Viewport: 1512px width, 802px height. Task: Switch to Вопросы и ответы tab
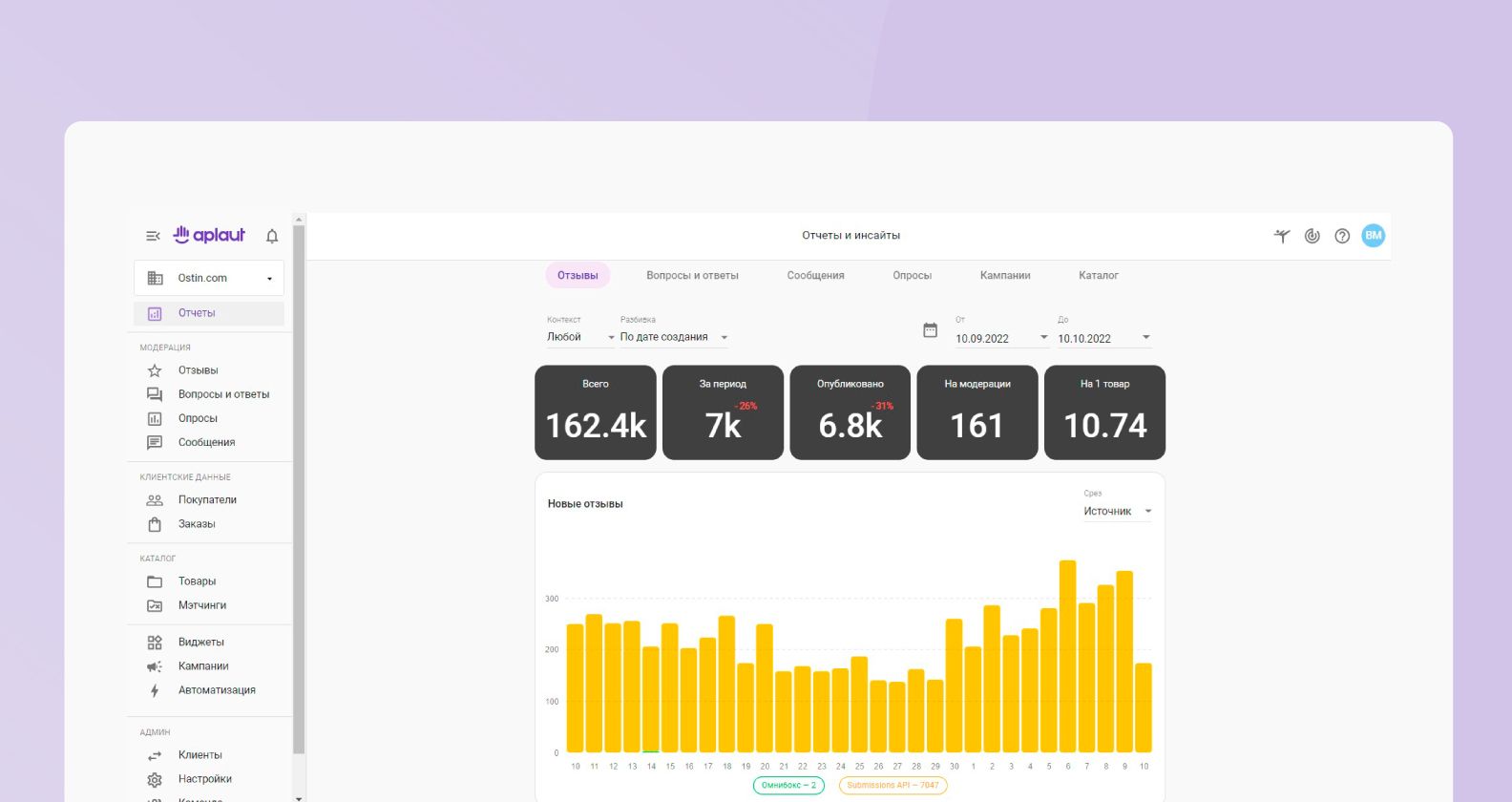pos(692,276)
